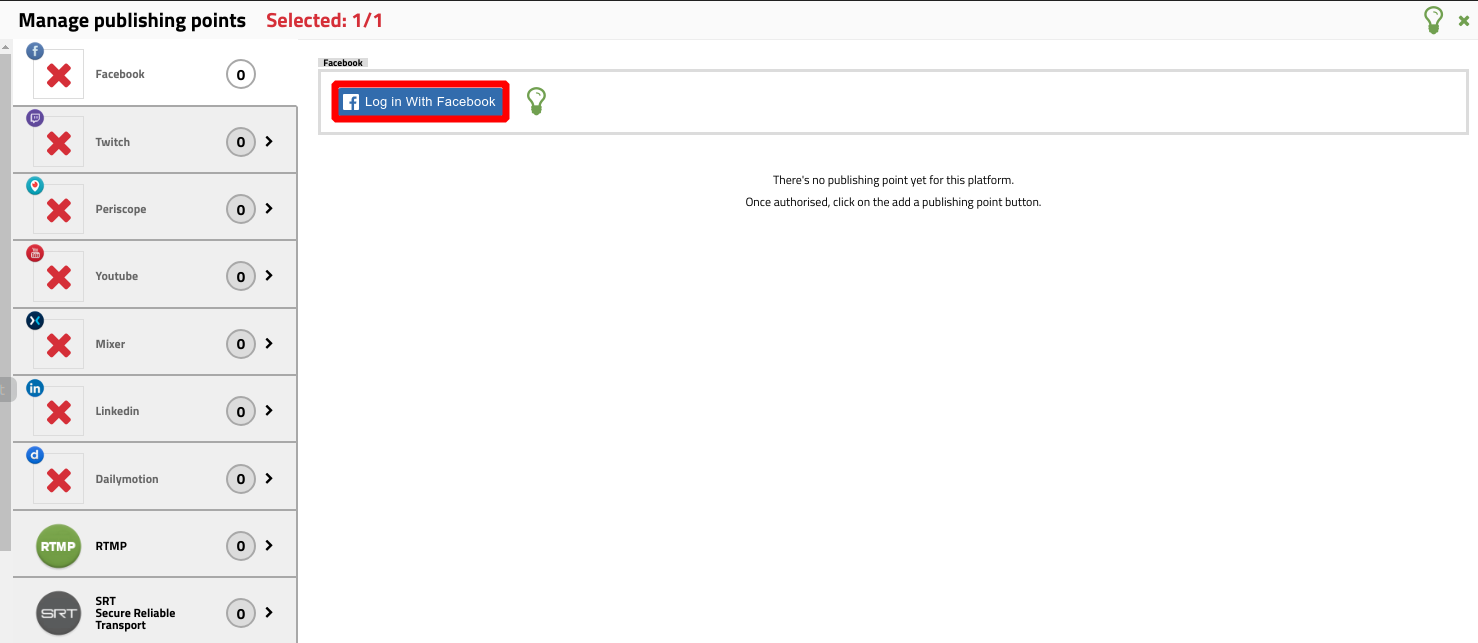This screenshot has height=643, width=1478.
Task: Click the Dailymotion count badge showing 0
Action: click(x=241, y=479)
